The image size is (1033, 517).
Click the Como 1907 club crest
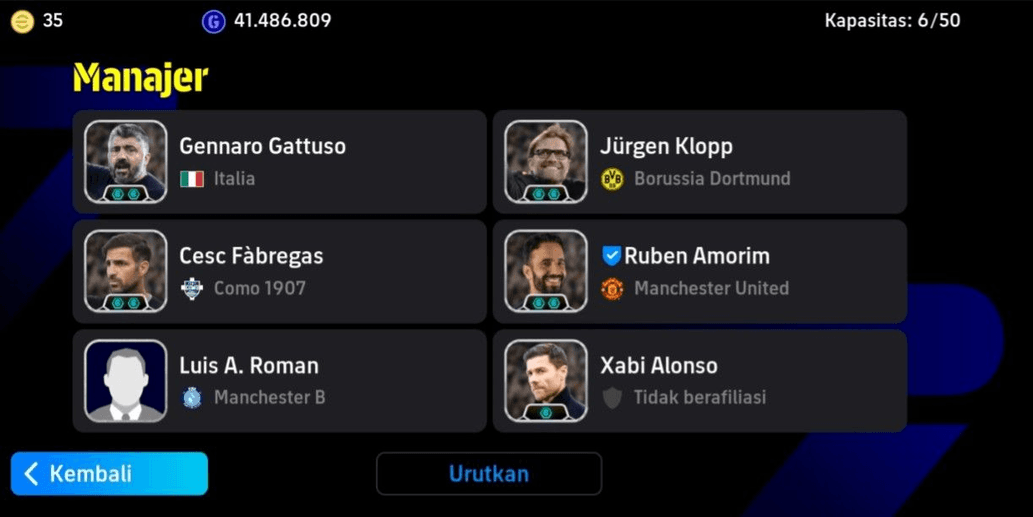tap(192, 288)
